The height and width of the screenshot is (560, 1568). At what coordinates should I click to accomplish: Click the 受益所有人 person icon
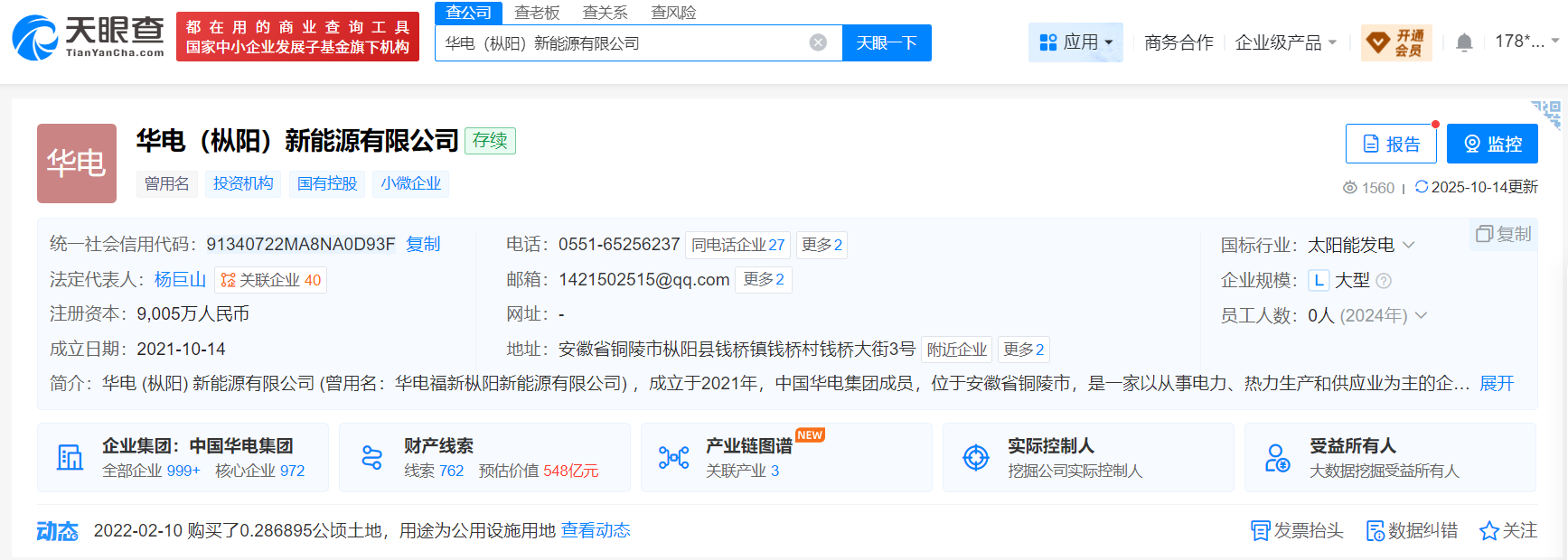(1277, 458)
